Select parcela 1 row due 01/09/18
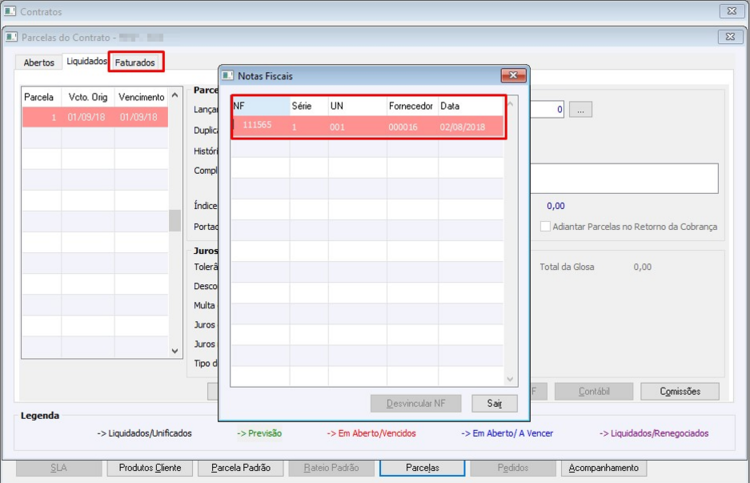This screenshot has width=750, height=483. [95, 117]
